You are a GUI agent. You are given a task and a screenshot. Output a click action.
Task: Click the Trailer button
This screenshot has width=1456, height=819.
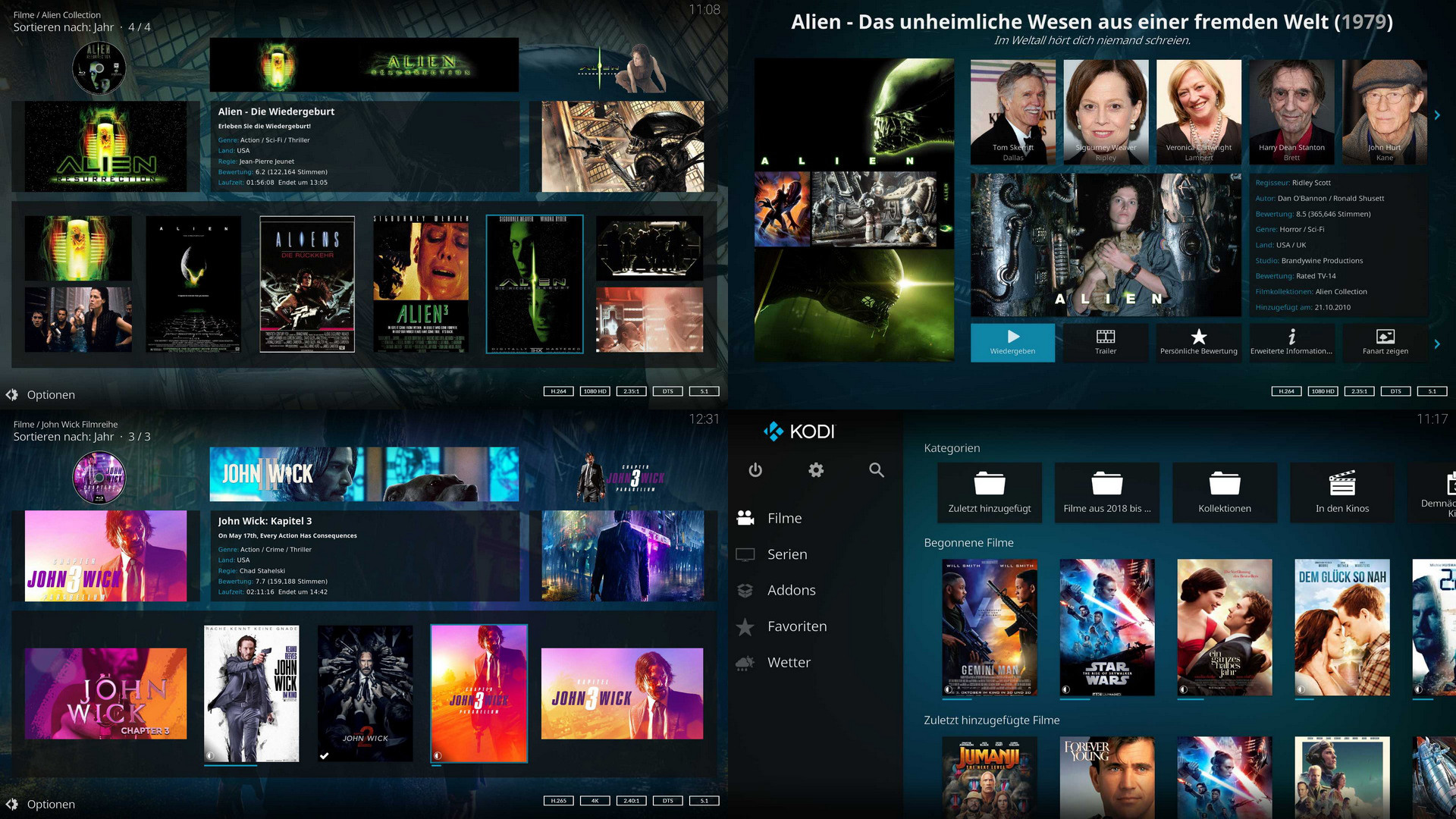1106,343
